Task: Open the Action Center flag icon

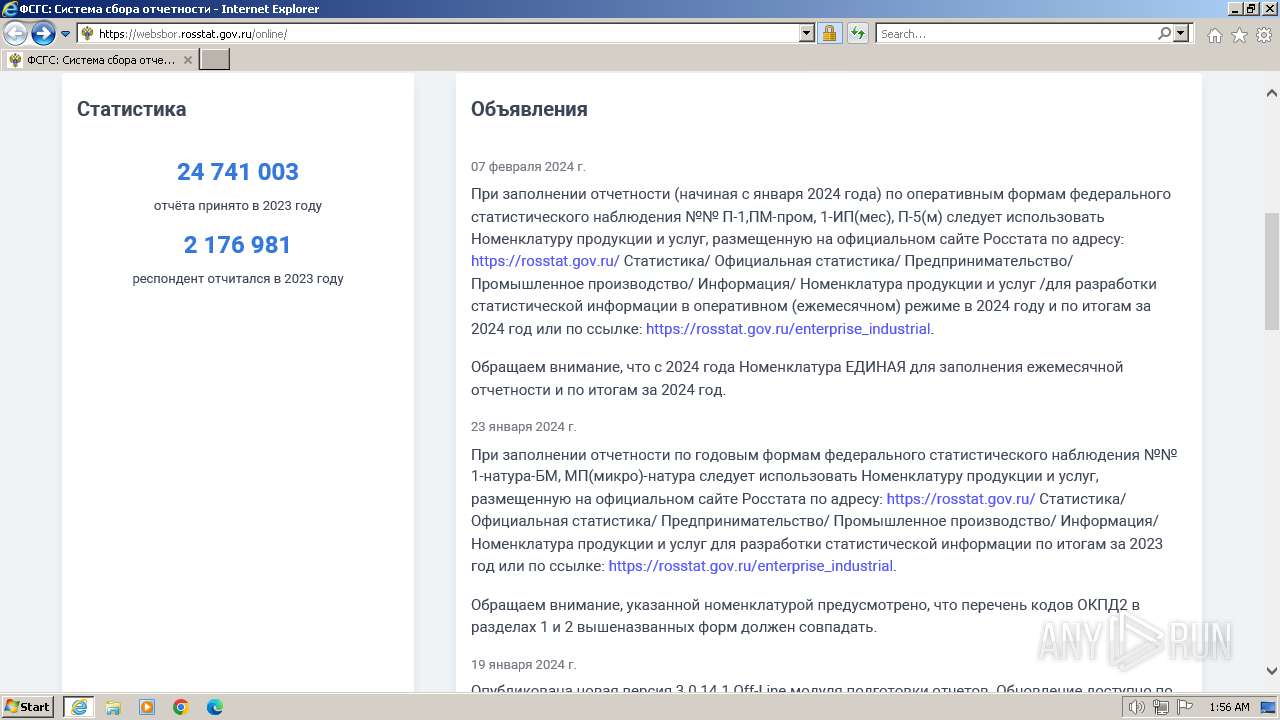Action: coord(1185,707)
